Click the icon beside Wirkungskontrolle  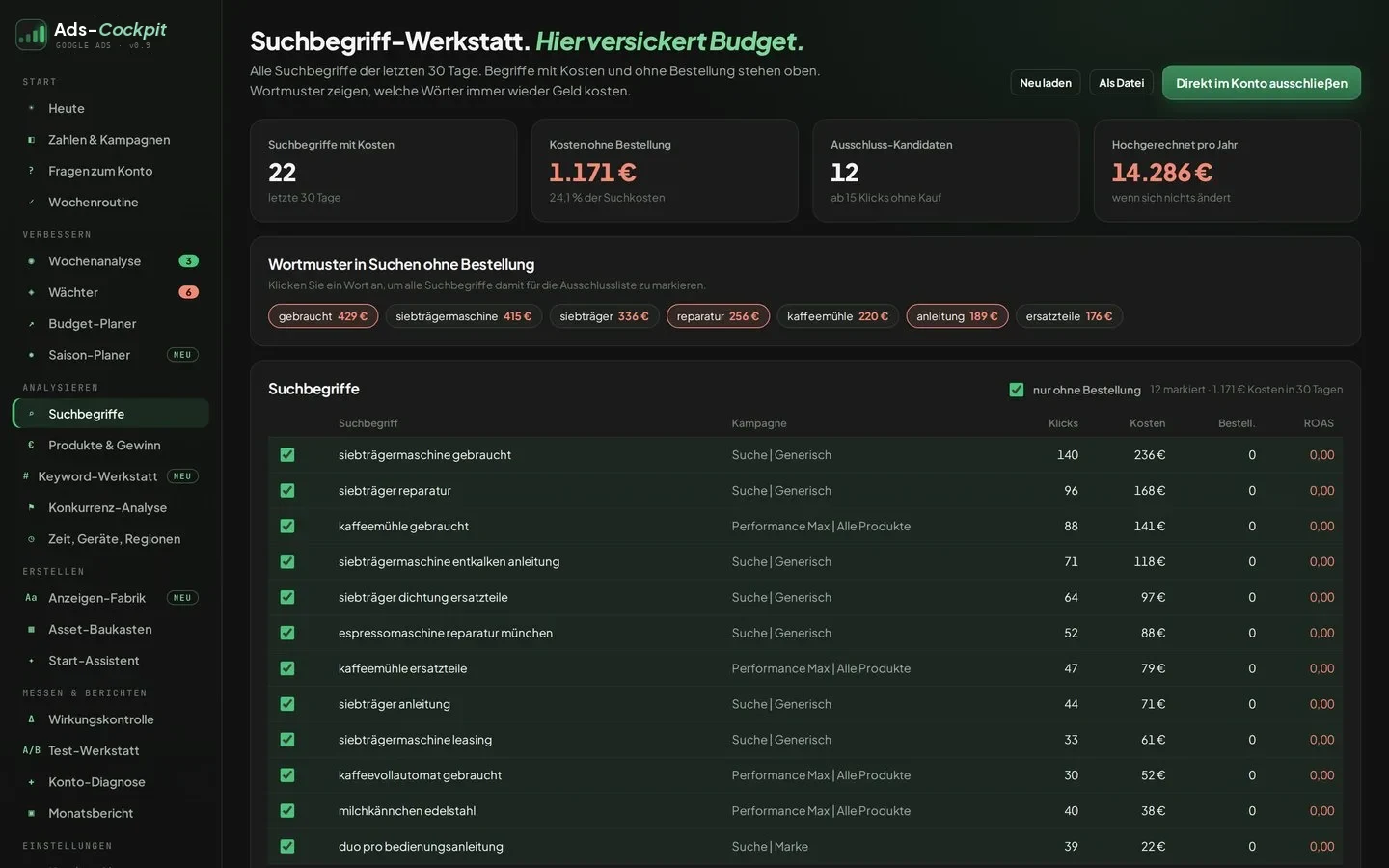click(x=31, y=719)
